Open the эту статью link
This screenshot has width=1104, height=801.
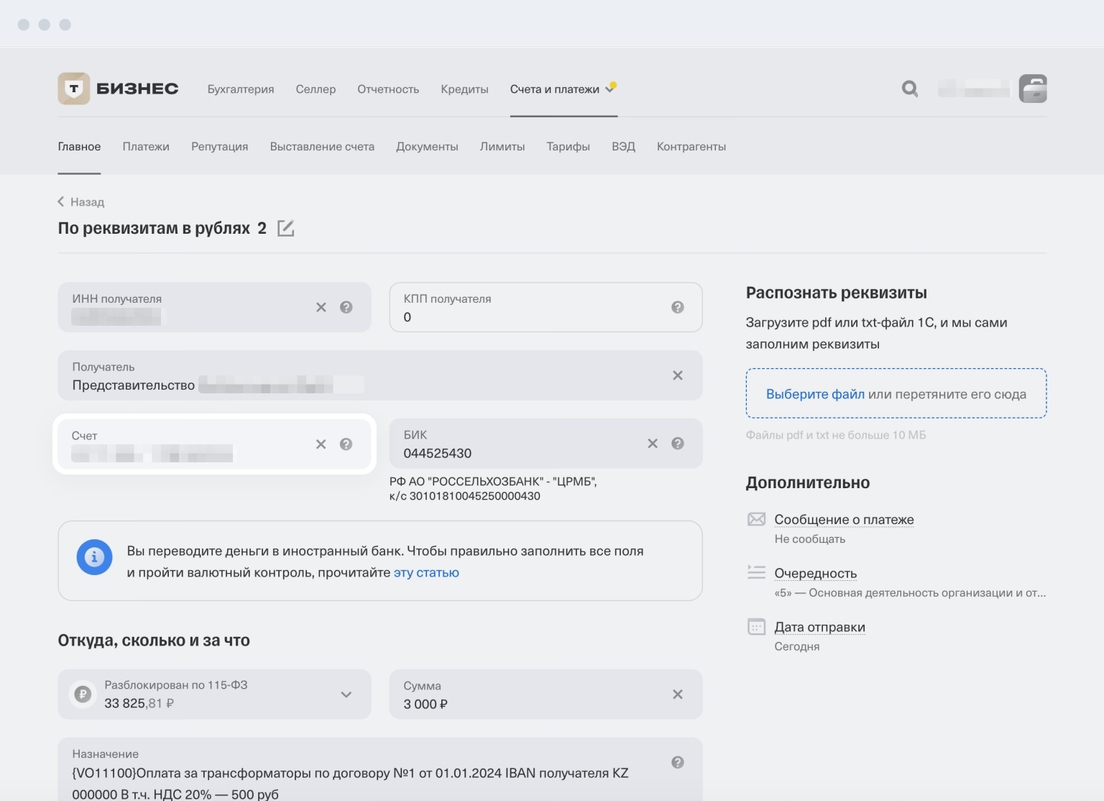click(x=426, y=573)
